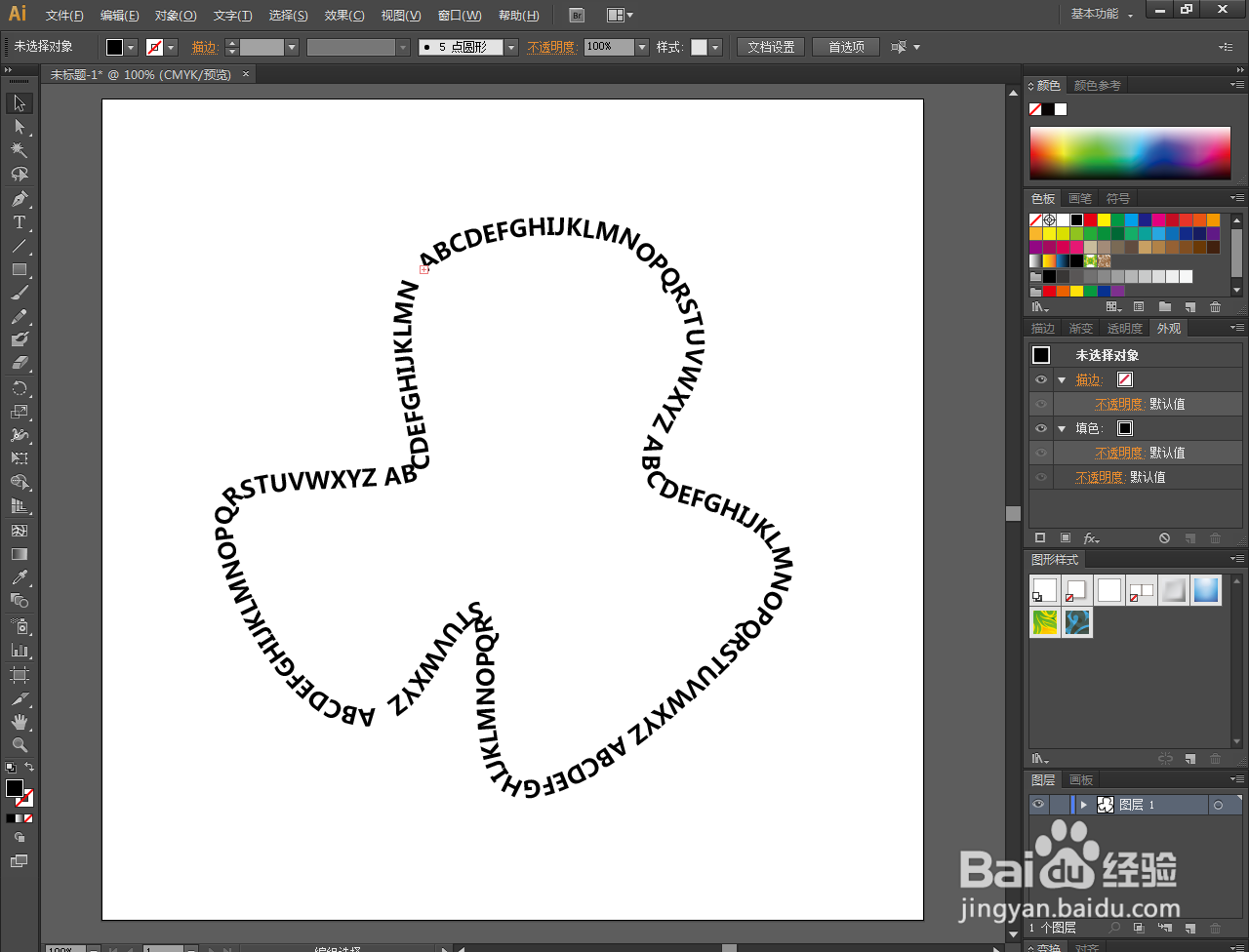Pick the Lasso tool
The height and width of the screenshot is (952, 1249).
click(19, 174)
